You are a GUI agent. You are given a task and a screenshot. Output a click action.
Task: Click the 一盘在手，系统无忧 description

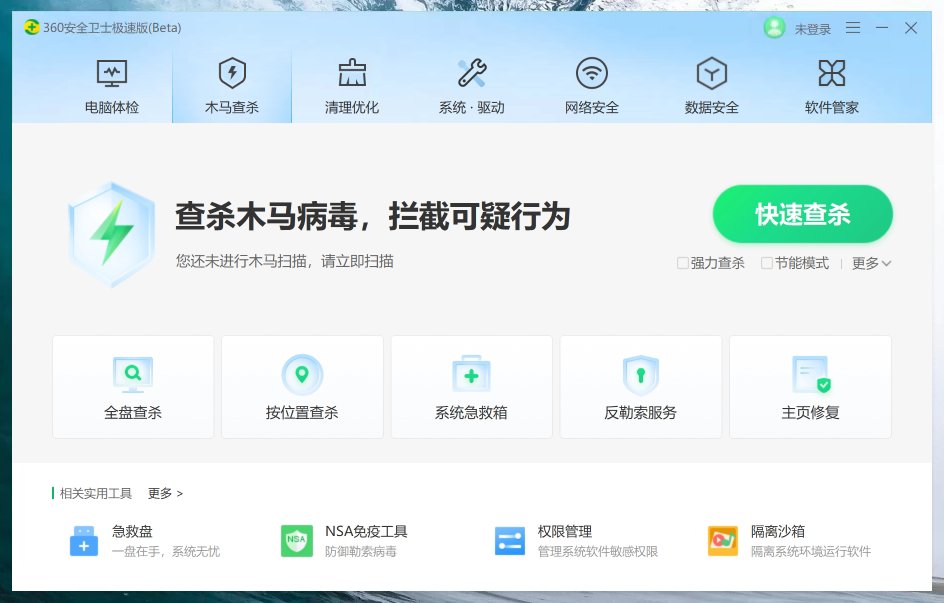(x=166, y=551)
